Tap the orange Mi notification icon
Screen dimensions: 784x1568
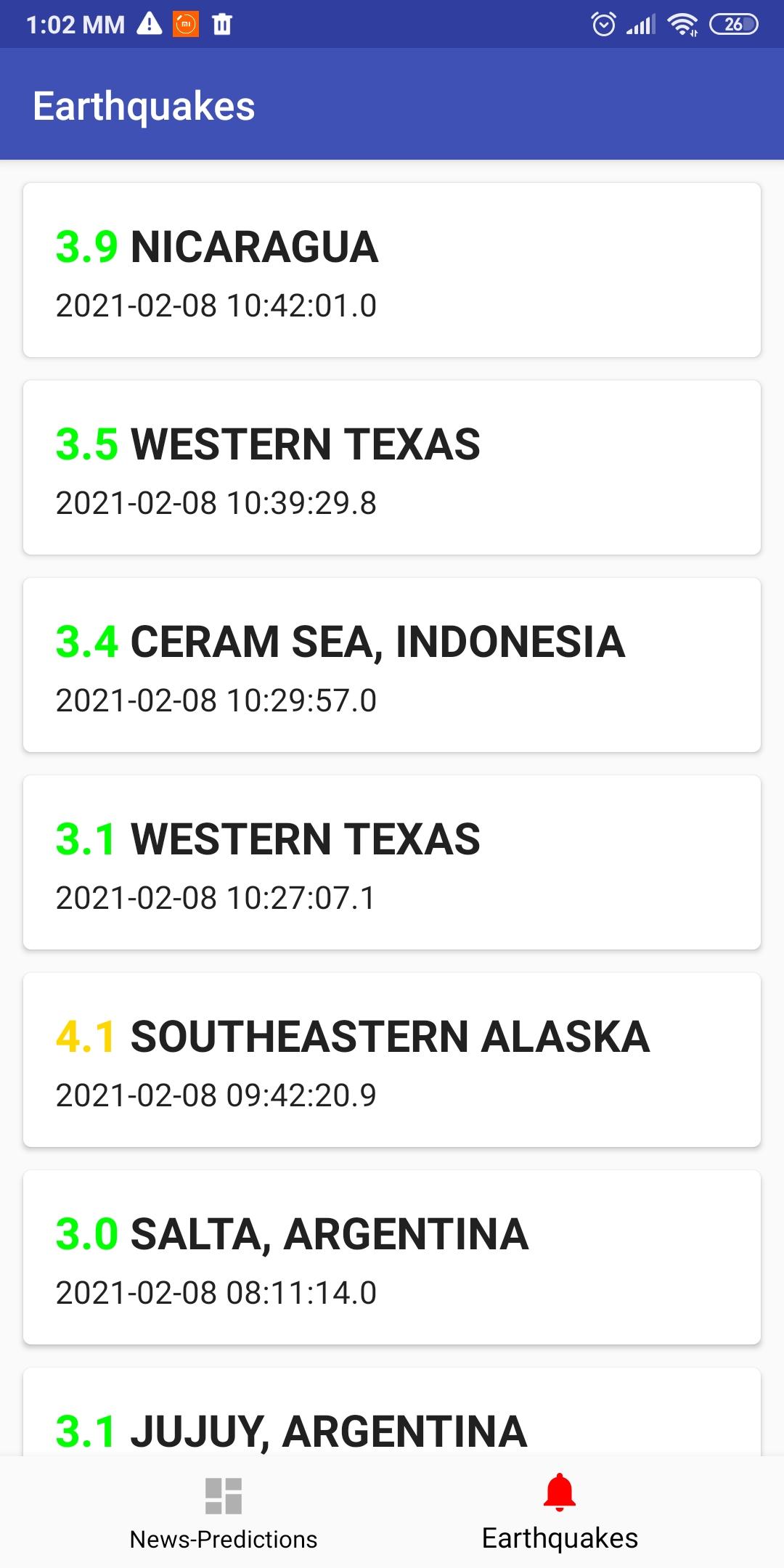(x=186, y=24)
